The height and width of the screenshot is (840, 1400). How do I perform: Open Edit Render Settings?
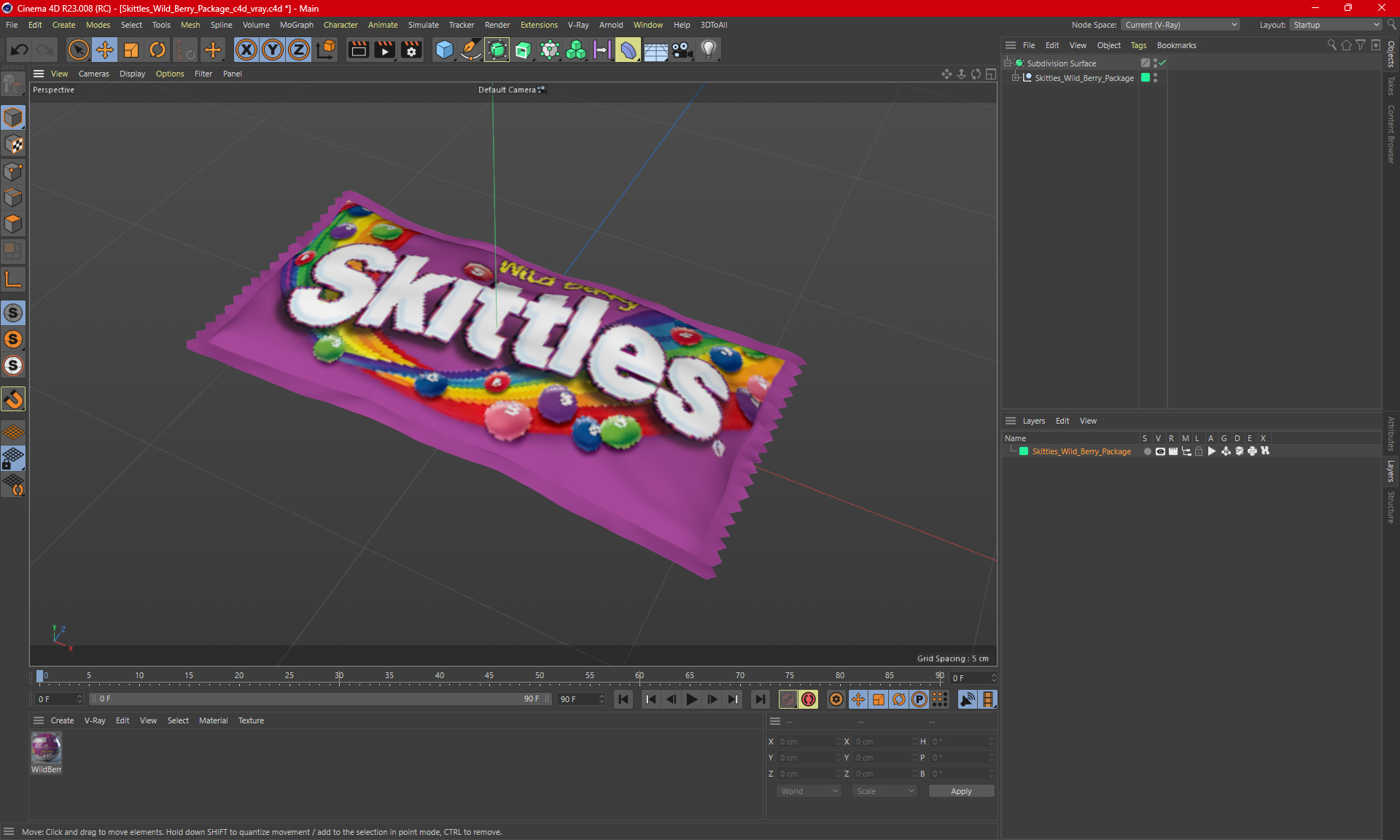pyautogui.click(x=411, y=50)
